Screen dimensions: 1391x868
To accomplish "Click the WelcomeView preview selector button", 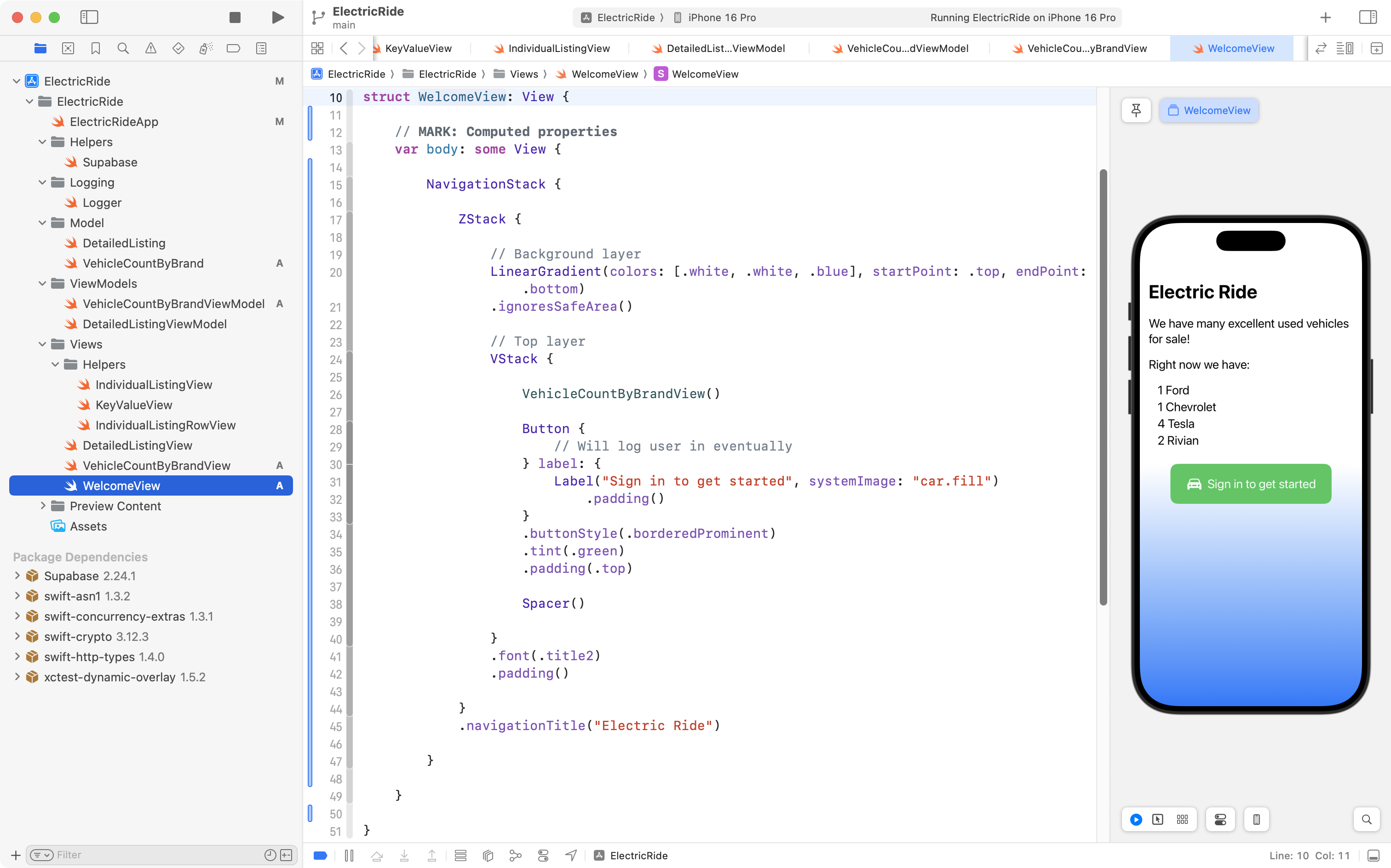I will point(1209,110).
